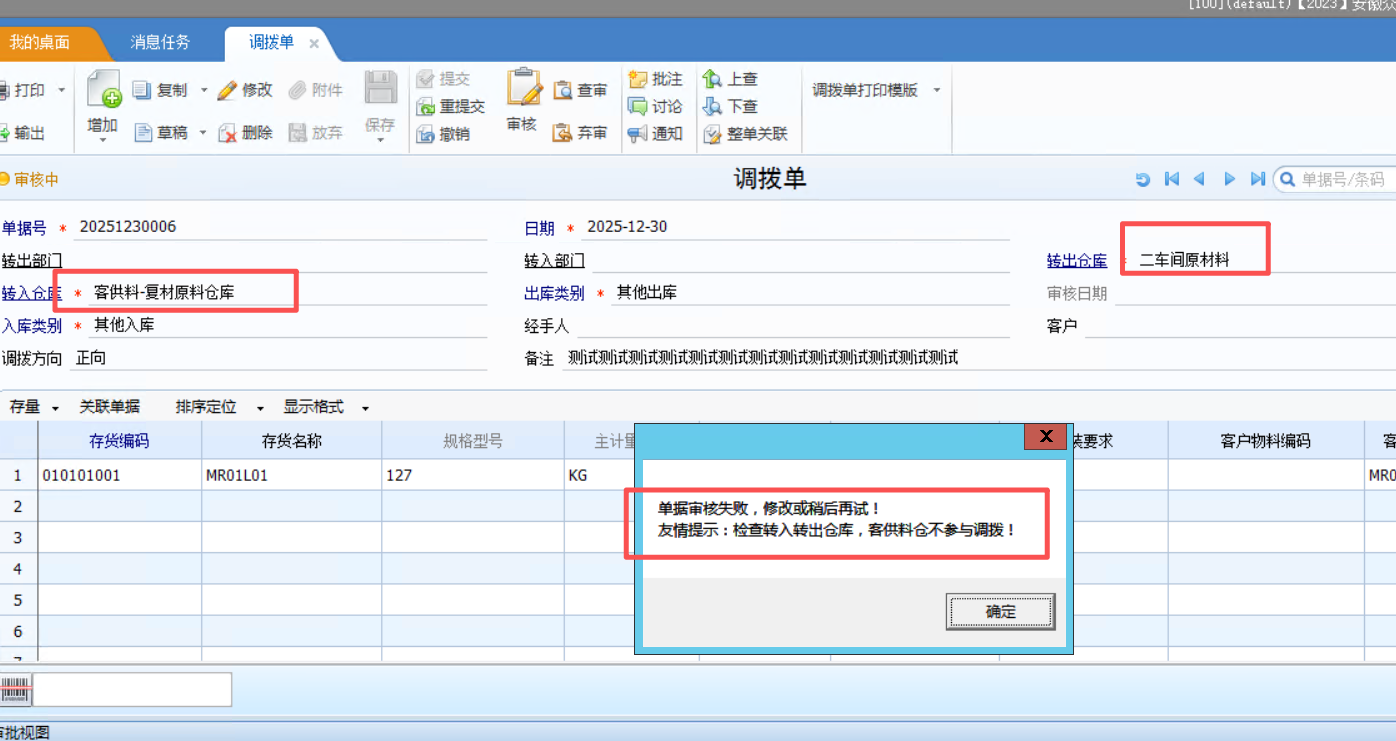Screen dimensions: 1396x741
Task: Switch to the 消息任务 tab
Action: click(x=160, y=43)
